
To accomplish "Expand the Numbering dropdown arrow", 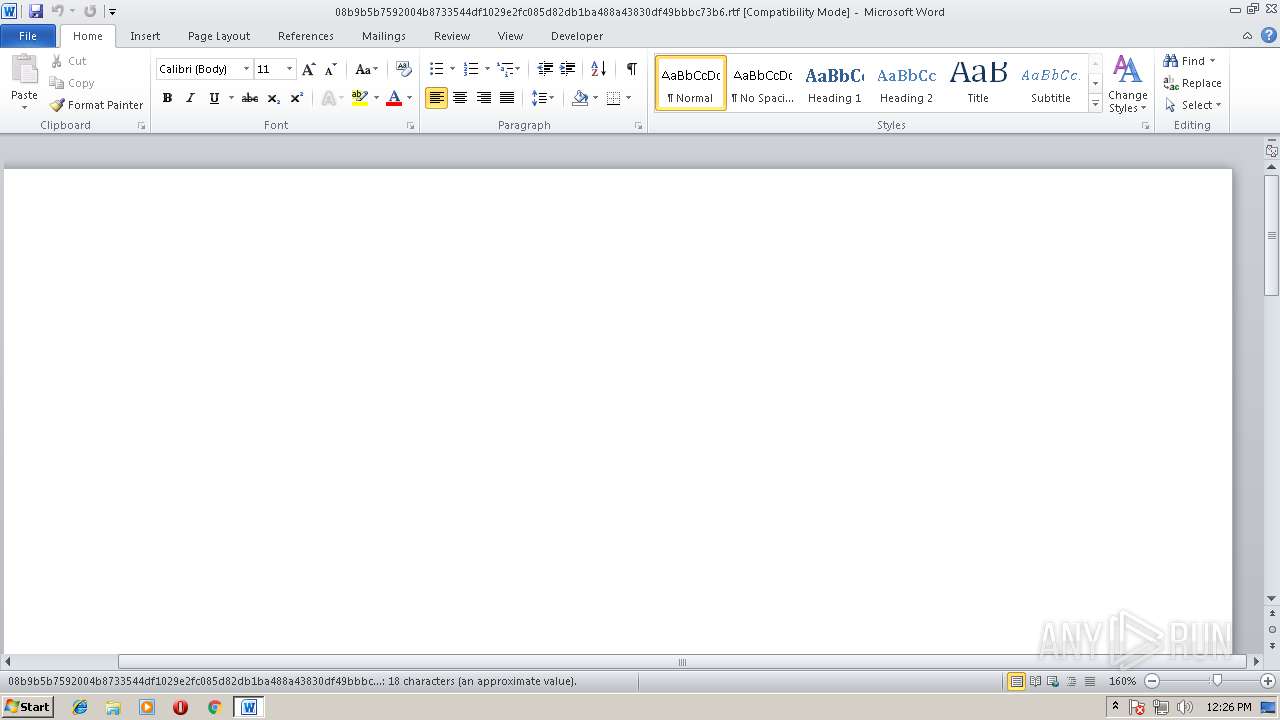I will pyautogui.click(x=487, y=69).
